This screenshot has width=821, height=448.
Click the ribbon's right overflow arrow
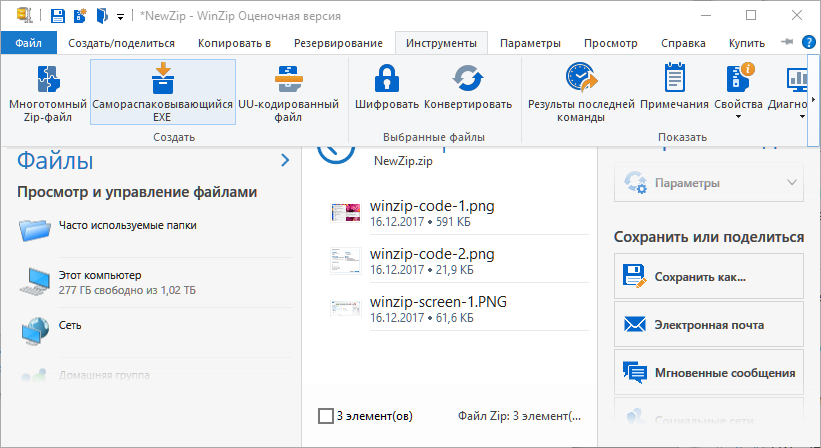(813, 99)
